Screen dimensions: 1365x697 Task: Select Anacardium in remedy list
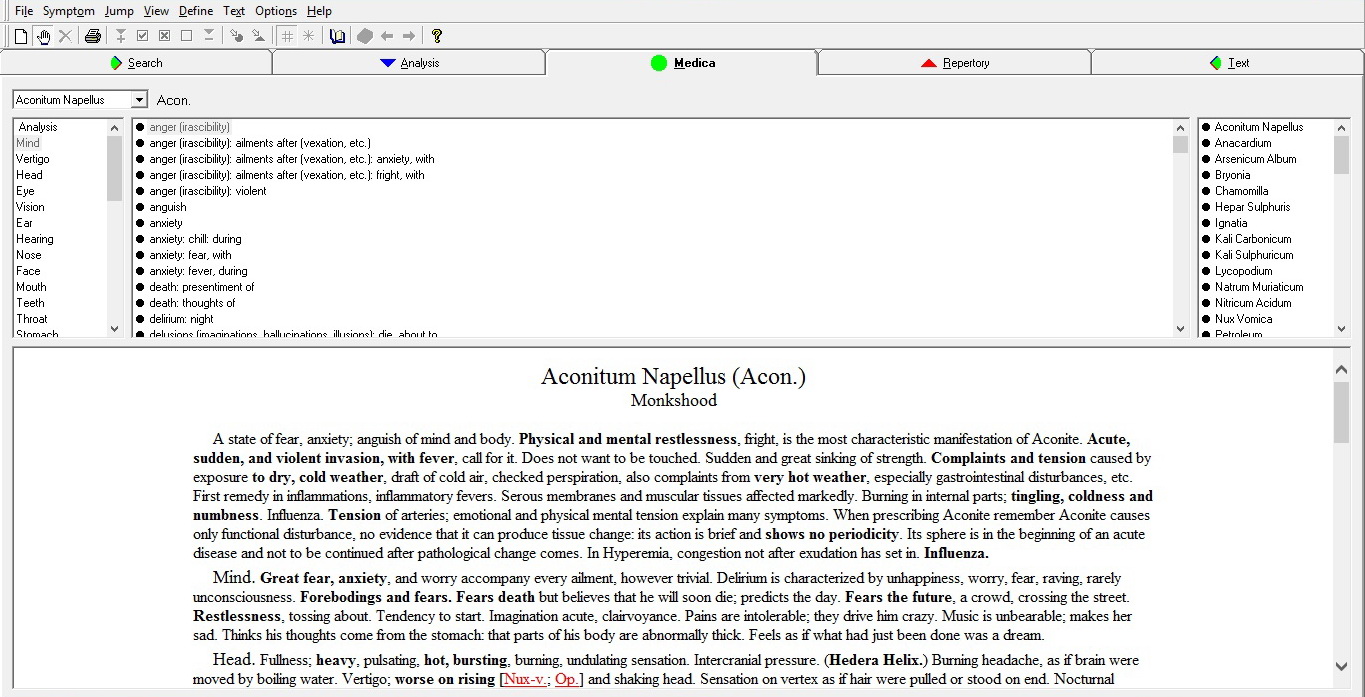[x=1243, y=143]
